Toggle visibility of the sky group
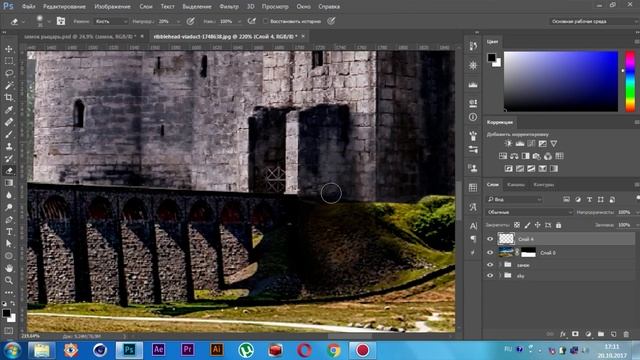 point(490,276)
